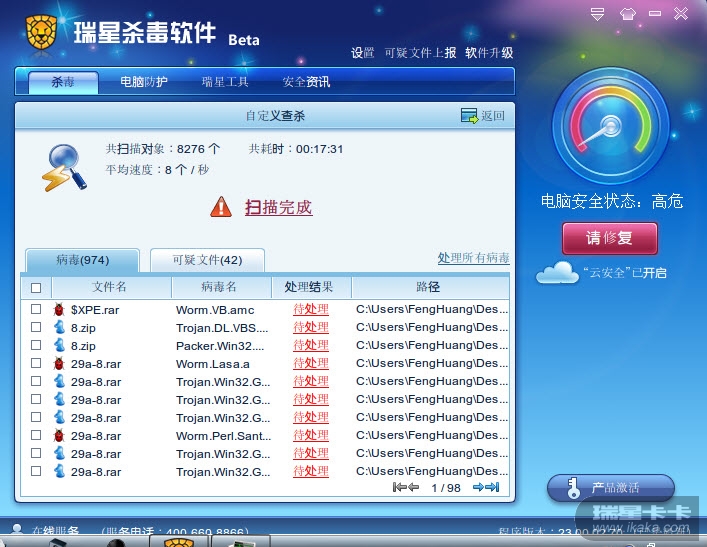Viewport: 707px width, 547px height.
Task: Open the skin changer shirt icon
Action: (628, 14)
